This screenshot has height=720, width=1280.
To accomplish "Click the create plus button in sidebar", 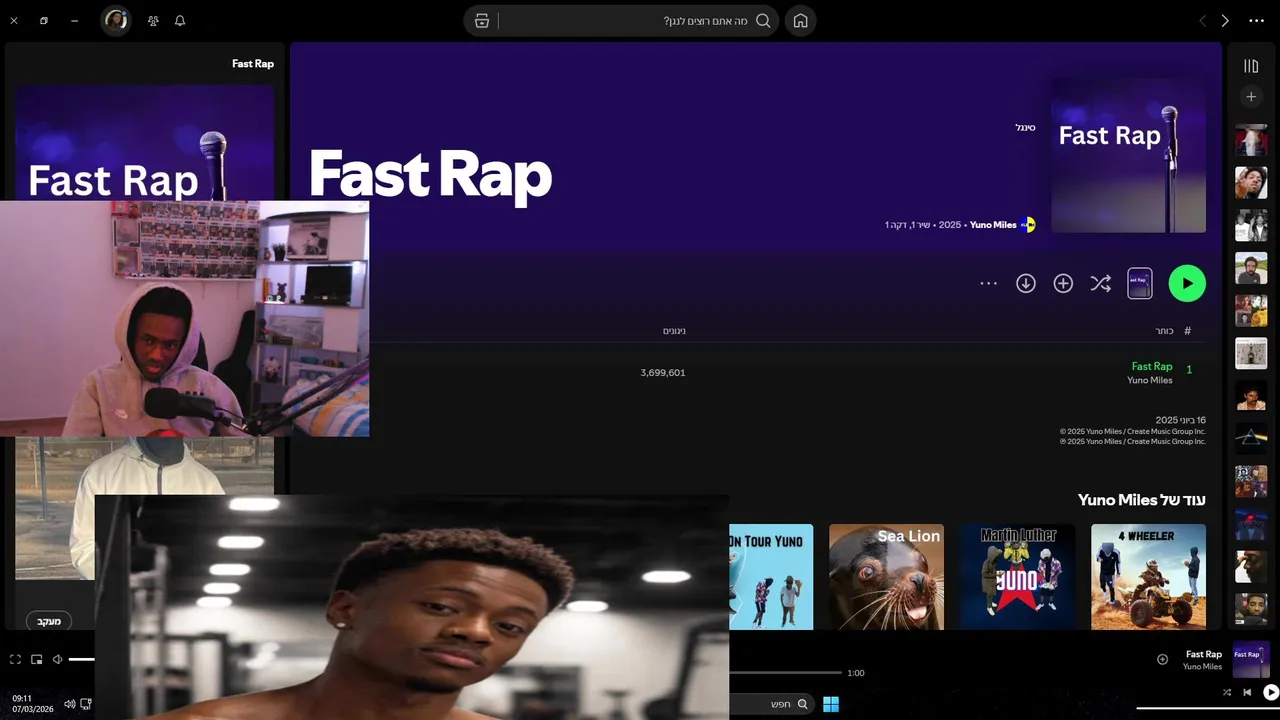I will tap(1251, 97).
